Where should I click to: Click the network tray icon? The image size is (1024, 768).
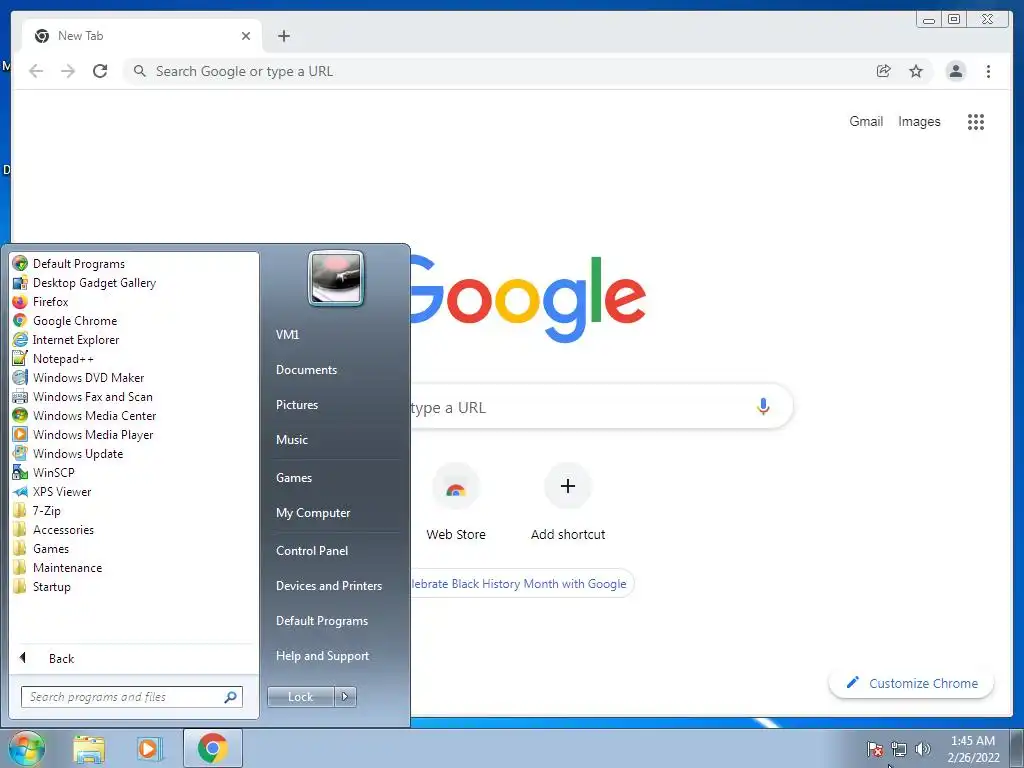point(899,749)
